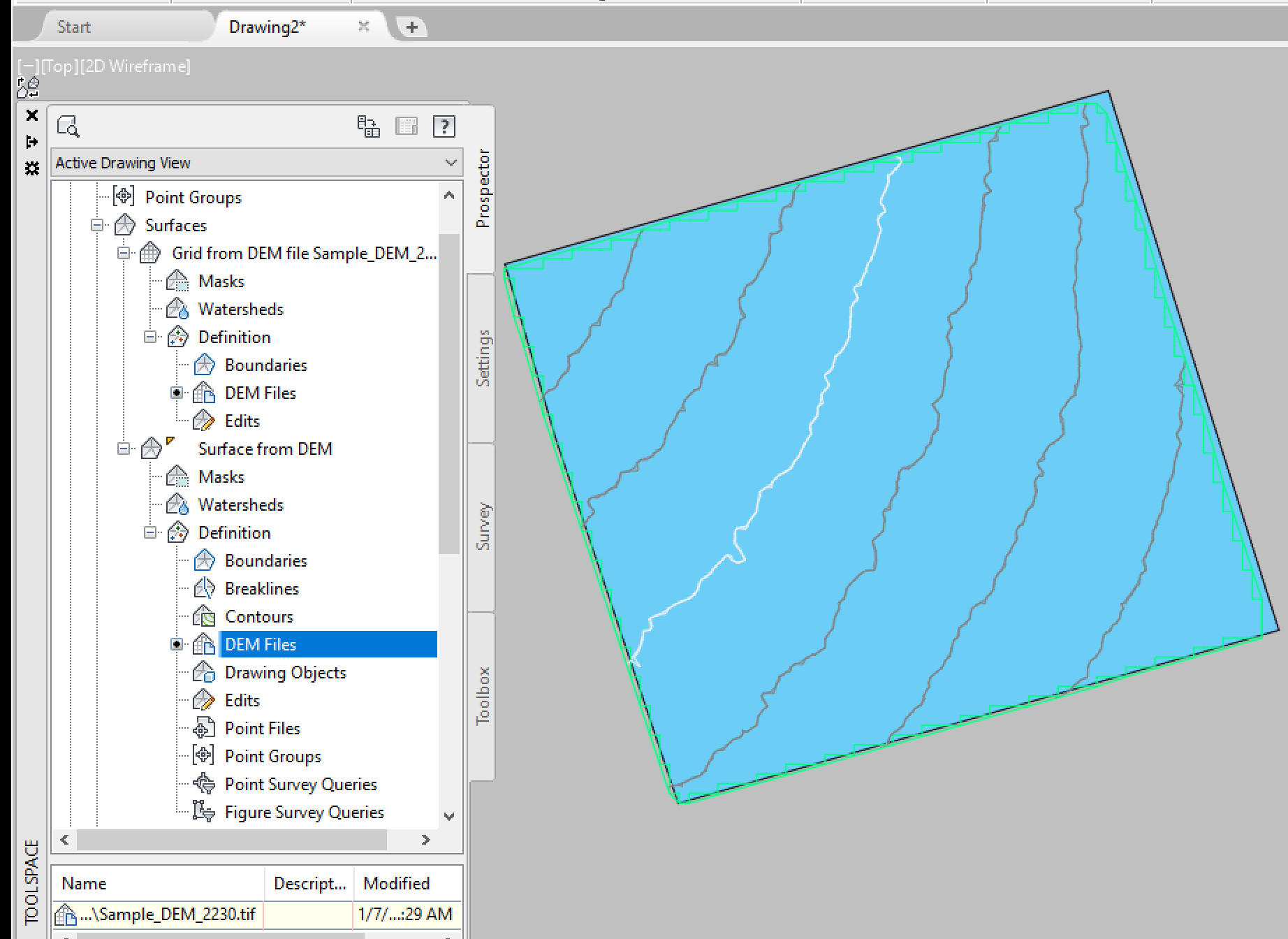Click the panorama display toolbar icon
Image resolution: width=1288 pixels, height=939 pixels.
click(x=406, y=126)
